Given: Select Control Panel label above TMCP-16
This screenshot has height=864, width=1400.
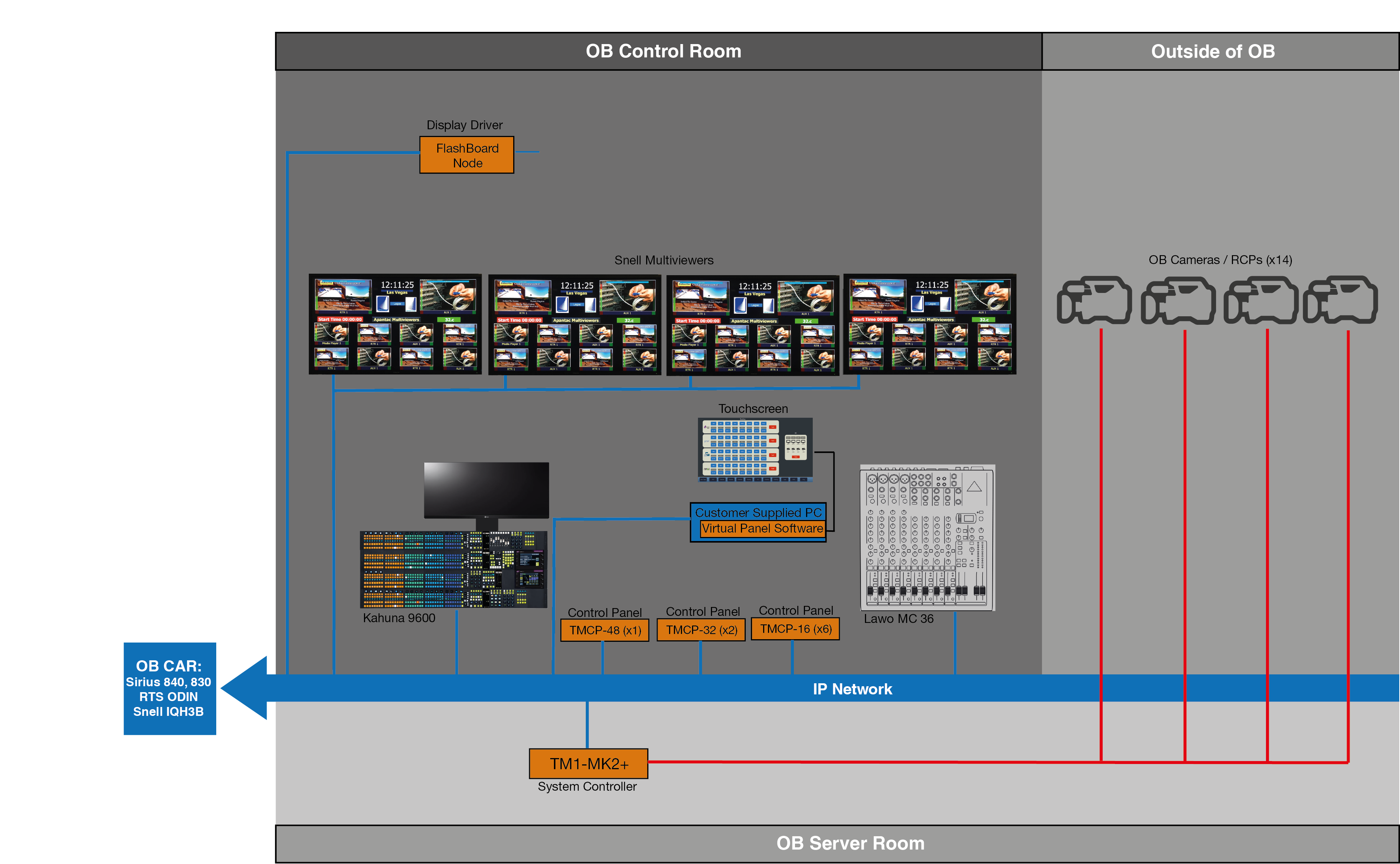Looking at the screenshot, I should click(x=796, y=610).
